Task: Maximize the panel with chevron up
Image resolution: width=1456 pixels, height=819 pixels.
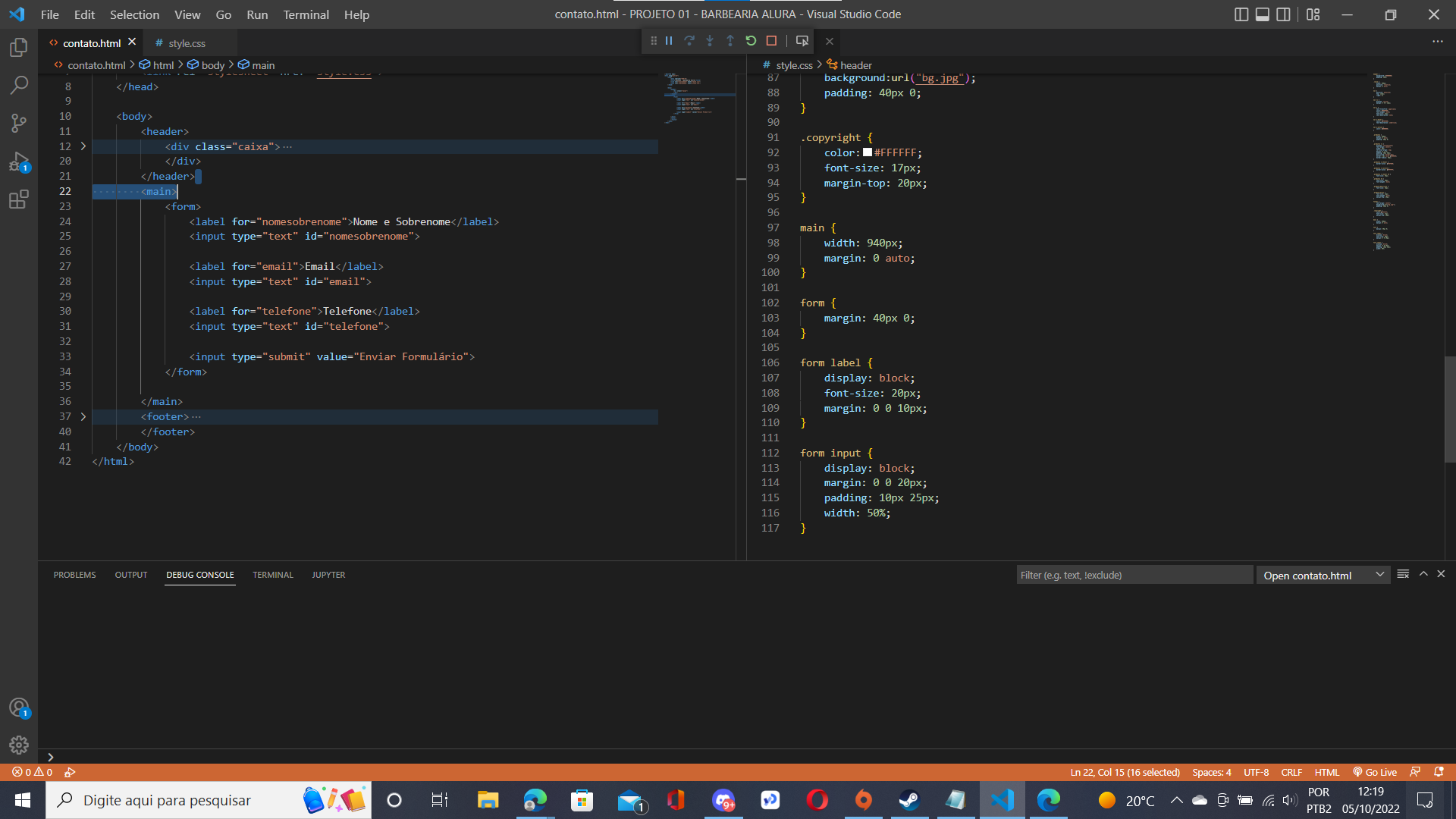Action: pos(1423,574)
